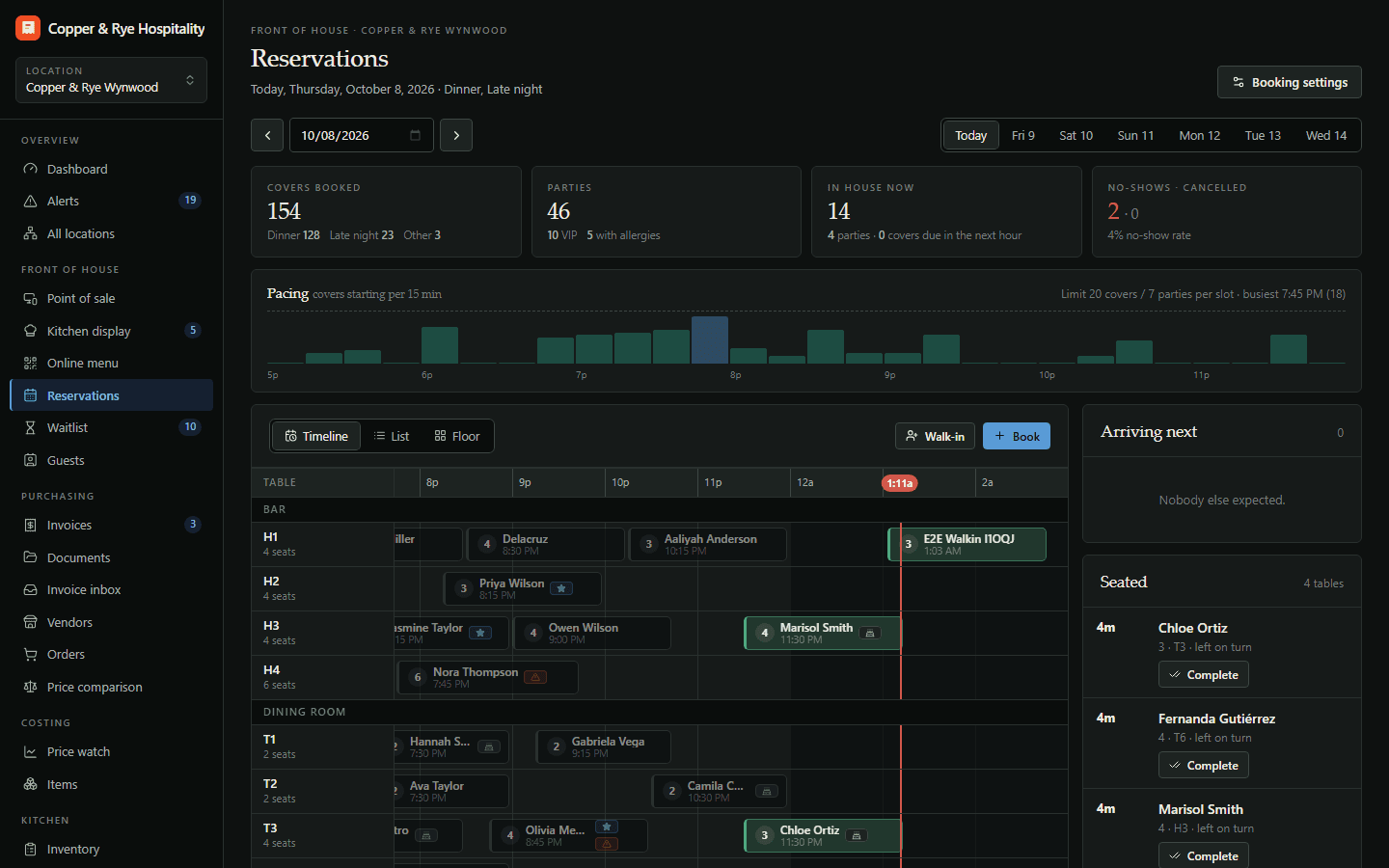Go to the next day

click(x=456, y=135)
